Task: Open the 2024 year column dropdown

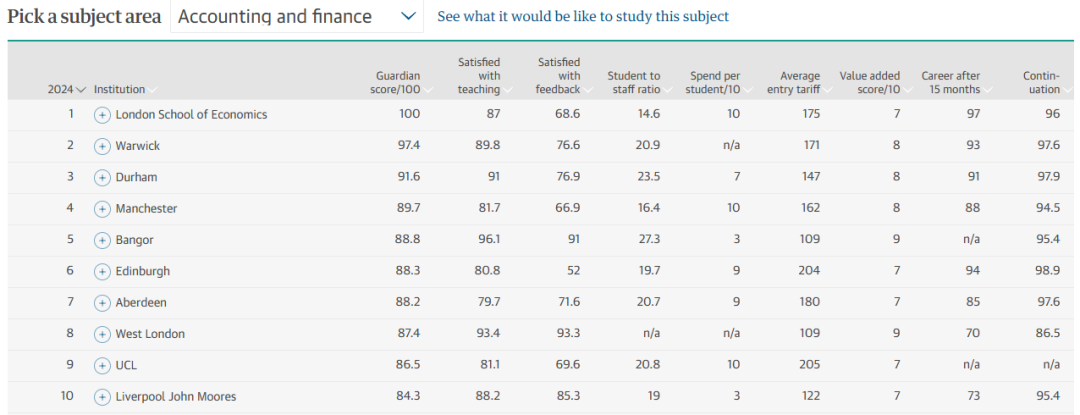Action: (x=66, y=89)
